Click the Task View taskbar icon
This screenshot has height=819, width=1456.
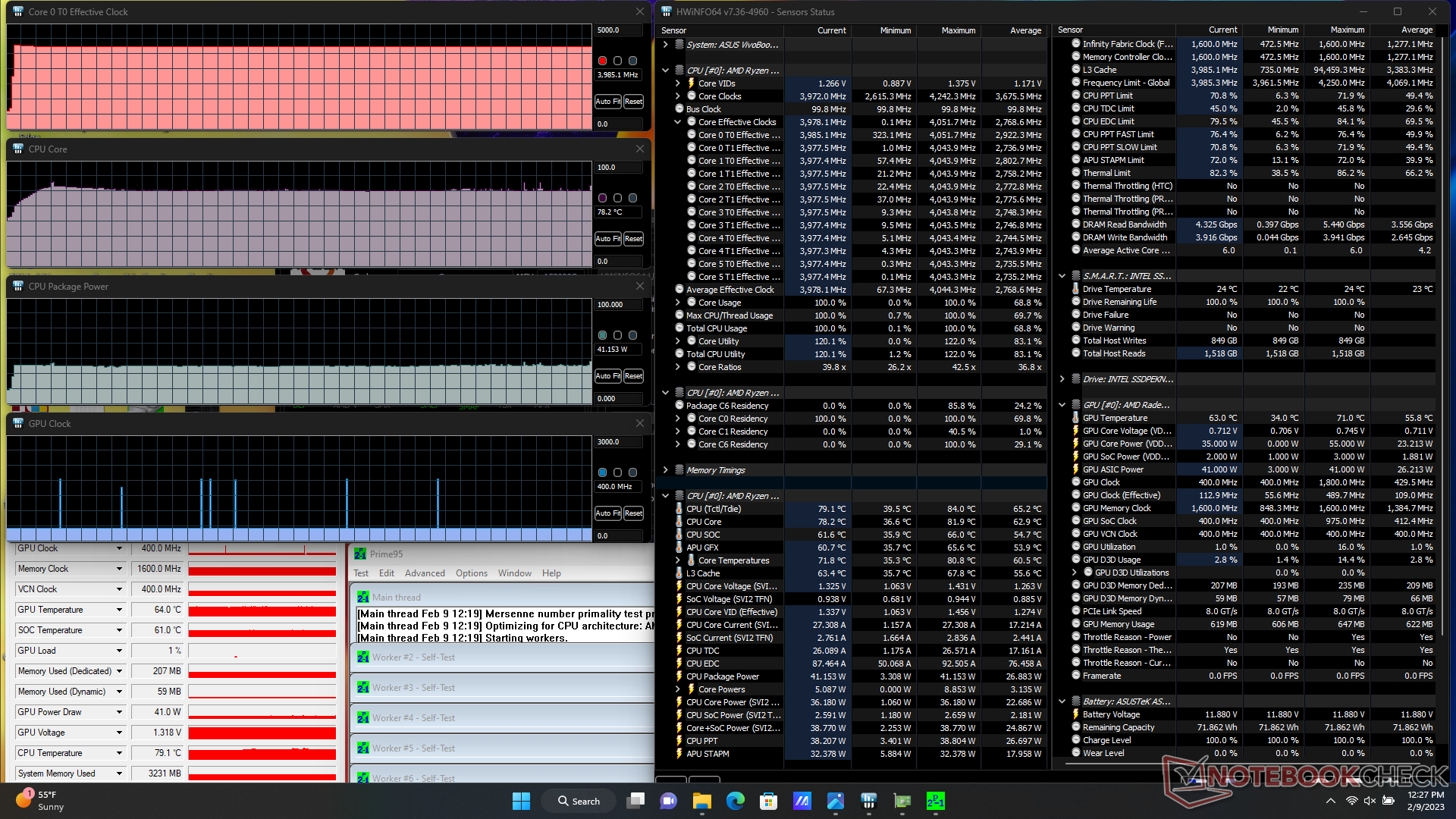[635, 801]
